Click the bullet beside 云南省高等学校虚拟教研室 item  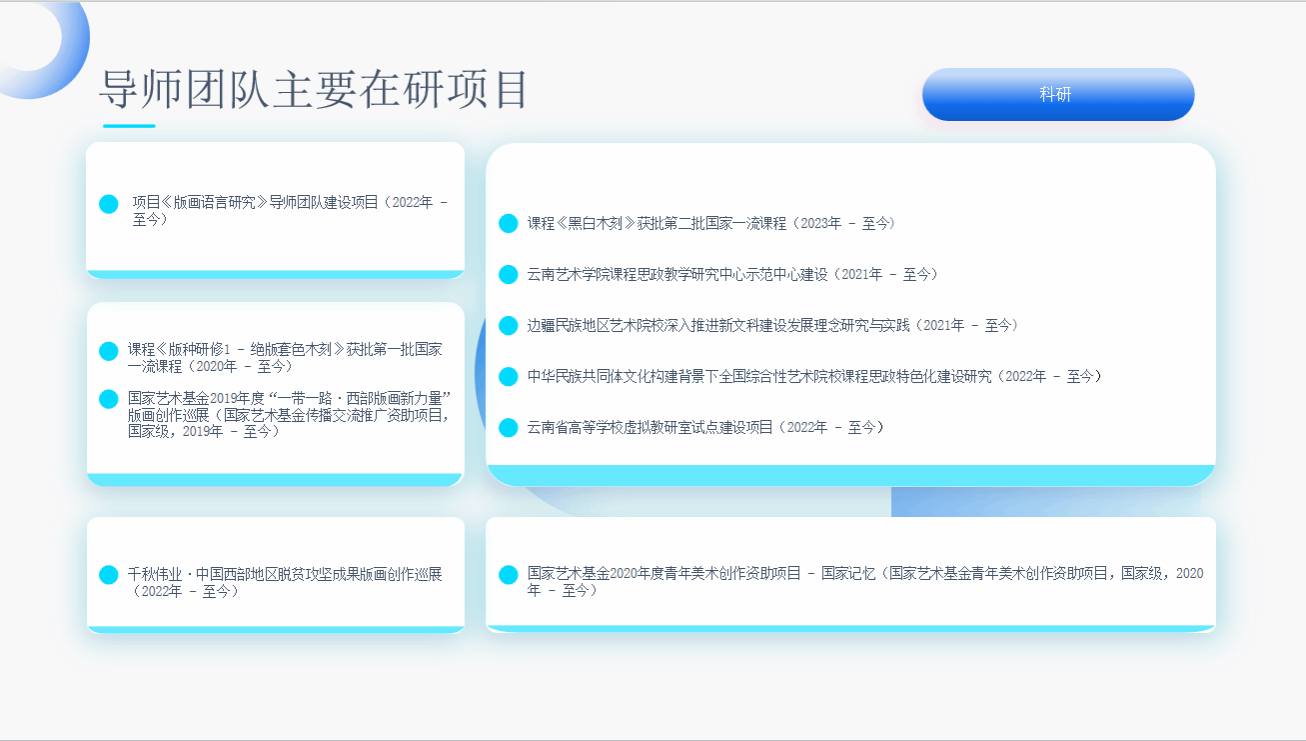[508, 428]
